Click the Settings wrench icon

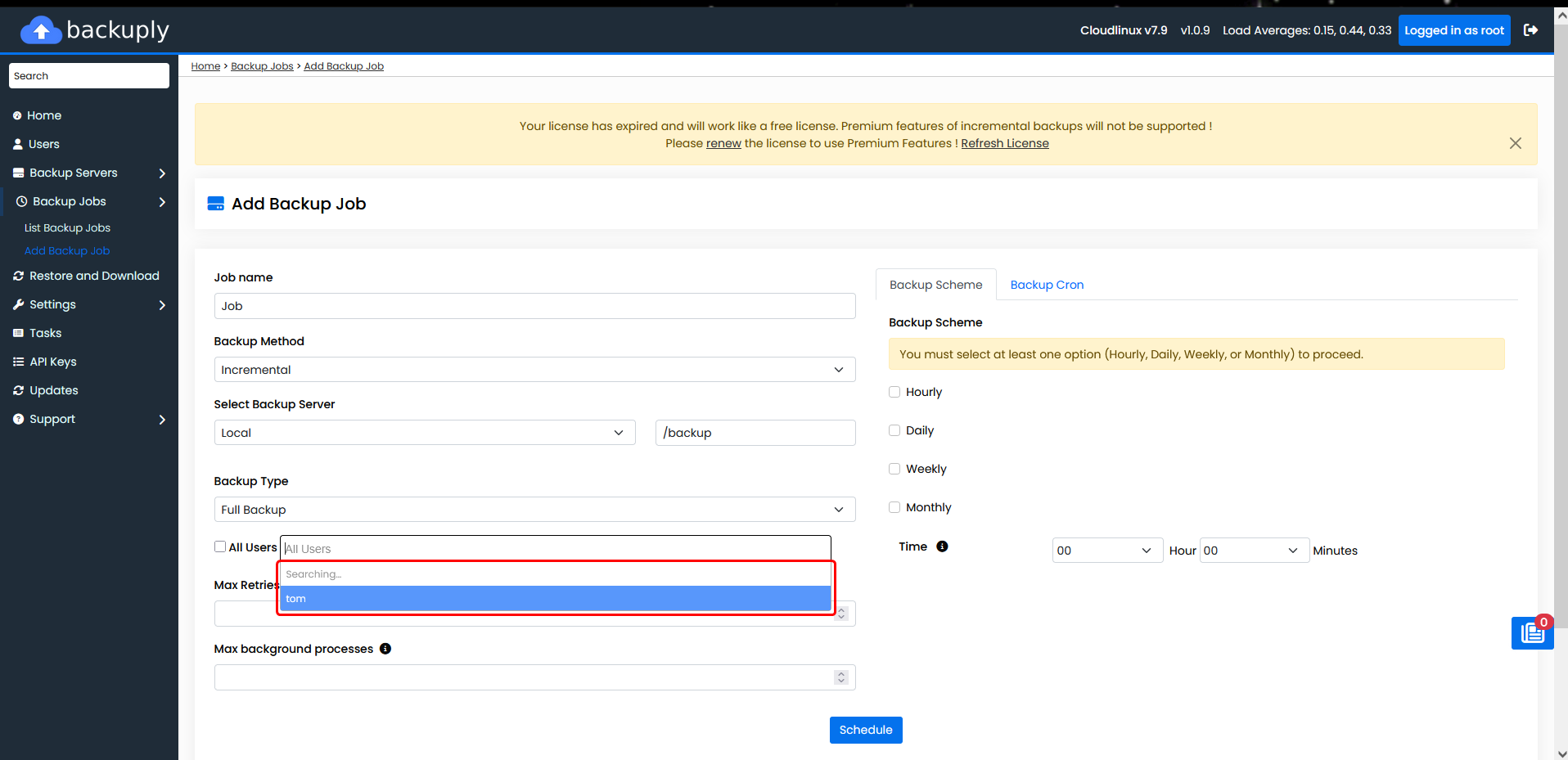point(18,304)
